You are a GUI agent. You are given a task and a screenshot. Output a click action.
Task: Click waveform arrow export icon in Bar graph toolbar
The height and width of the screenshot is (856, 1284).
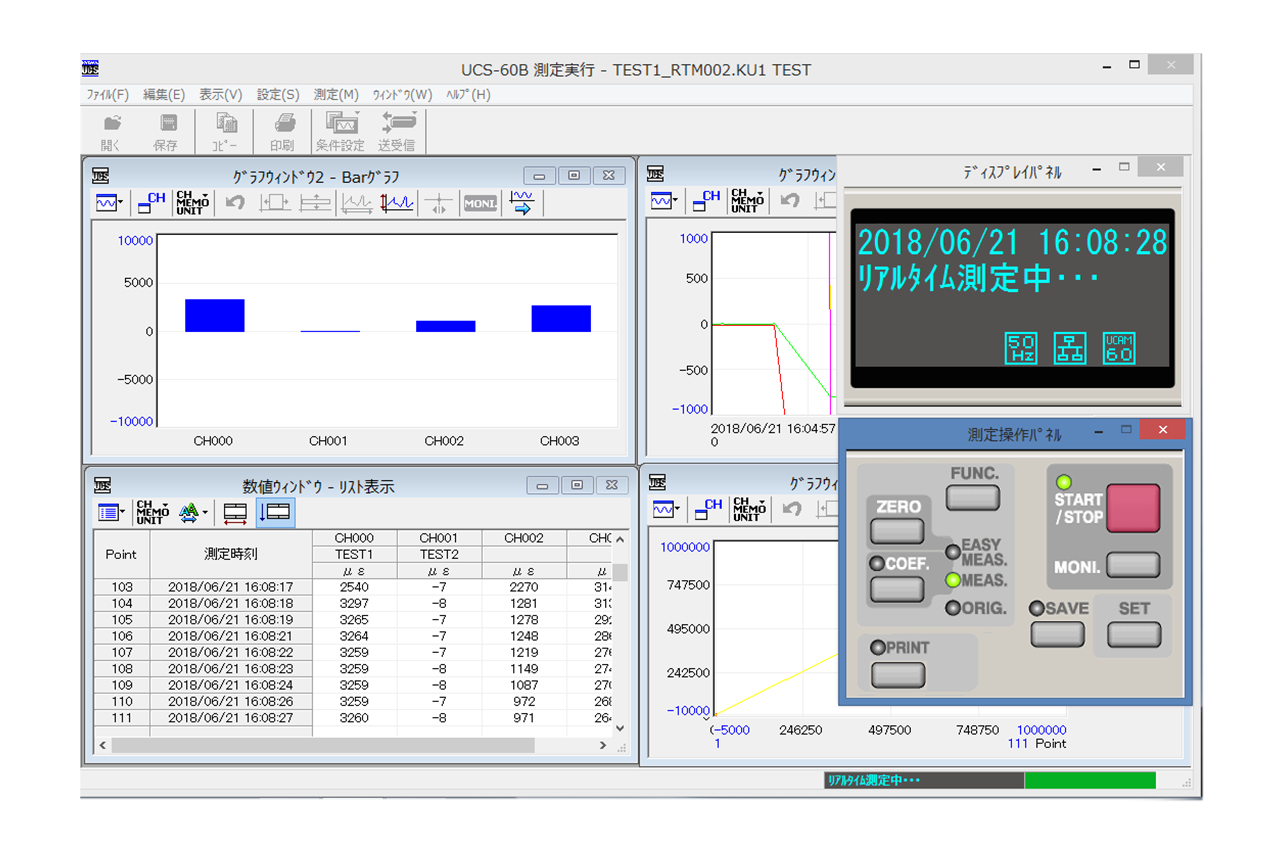[x=522, y=202]
